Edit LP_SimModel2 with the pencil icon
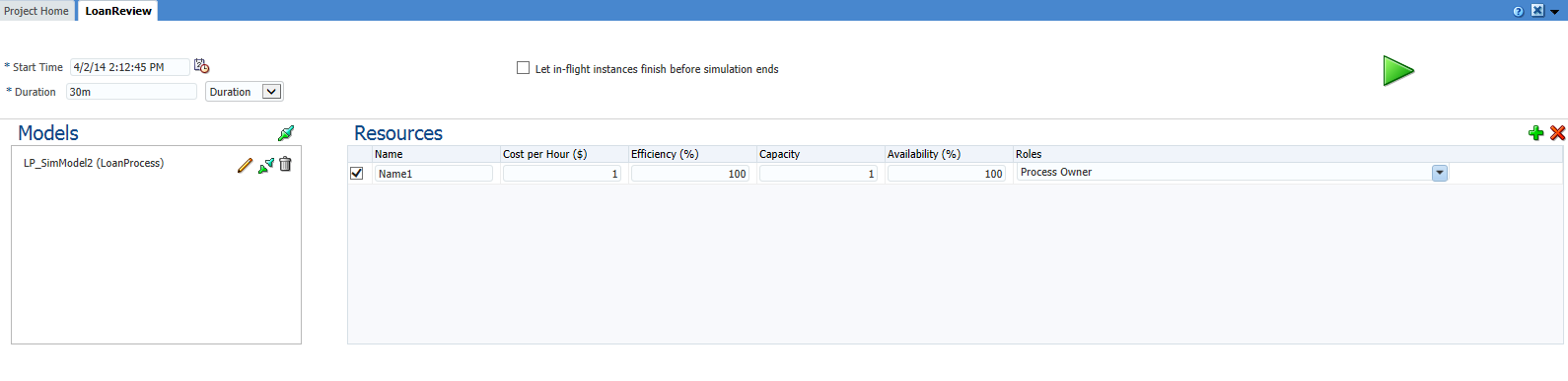Image resolution: width=1568 pixels, height=381 pixels. click(x=245, y=165)
